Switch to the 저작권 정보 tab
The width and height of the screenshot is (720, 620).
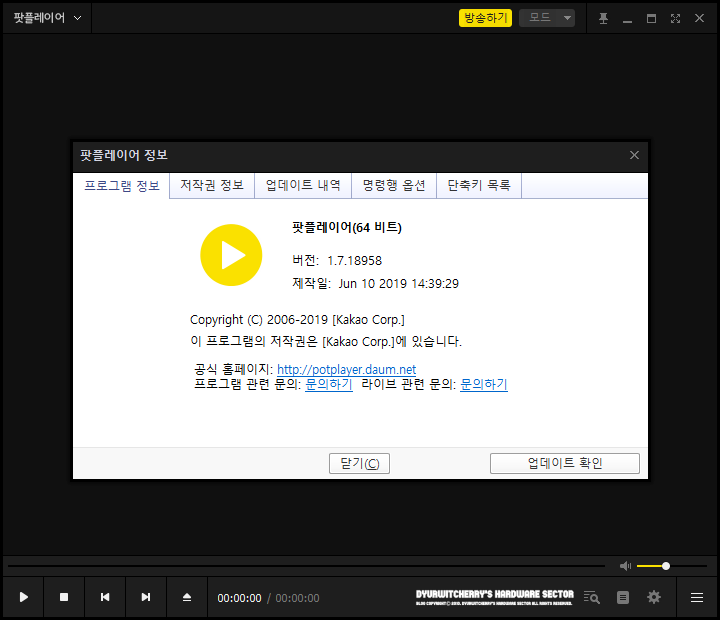(212, 185)
